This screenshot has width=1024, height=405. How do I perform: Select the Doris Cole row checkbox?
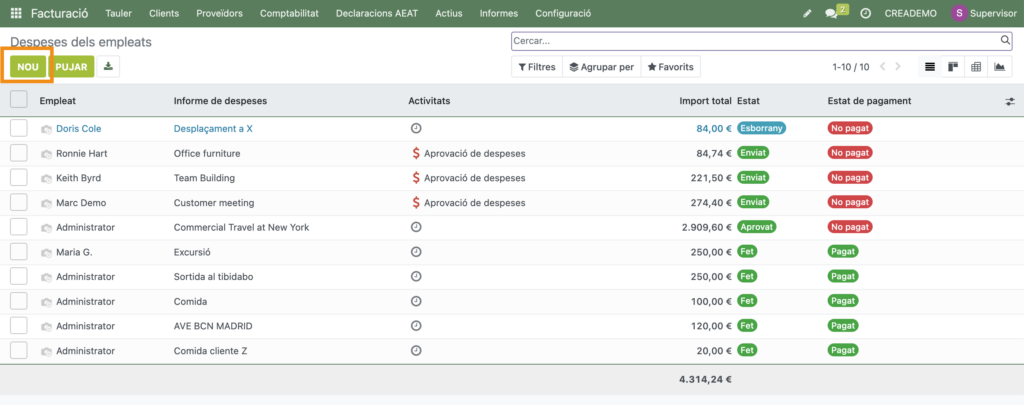coord(19,128)
